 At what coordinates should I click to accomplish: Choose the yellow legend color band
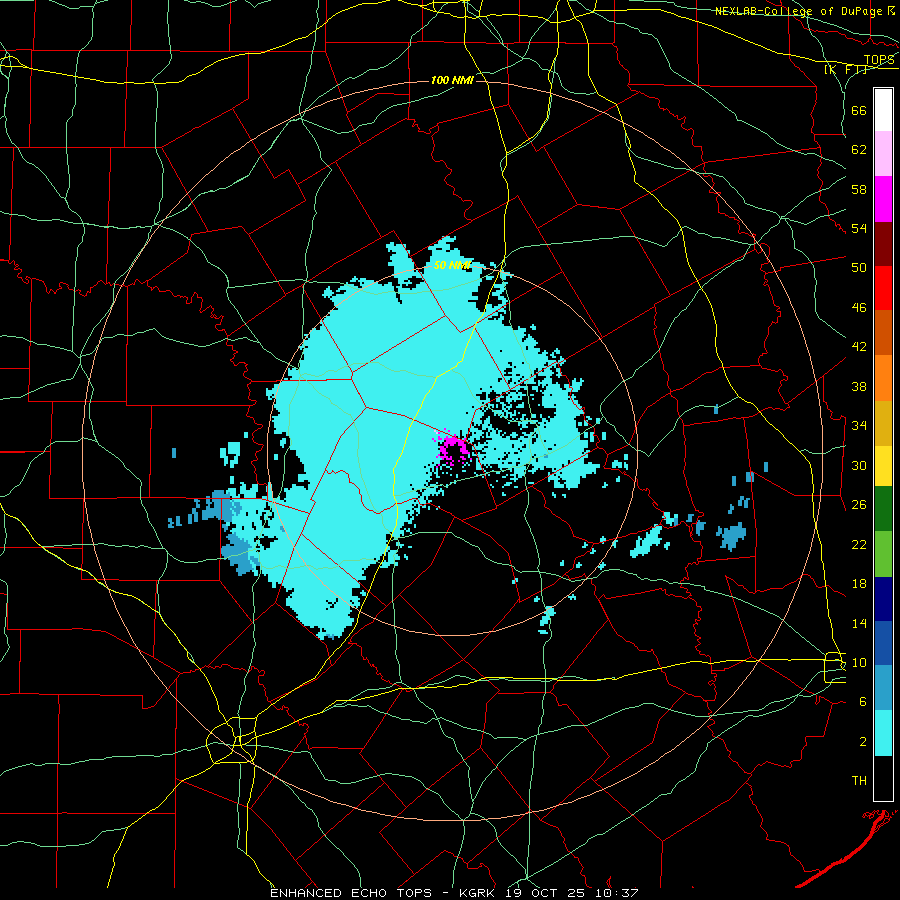(883, 465)
